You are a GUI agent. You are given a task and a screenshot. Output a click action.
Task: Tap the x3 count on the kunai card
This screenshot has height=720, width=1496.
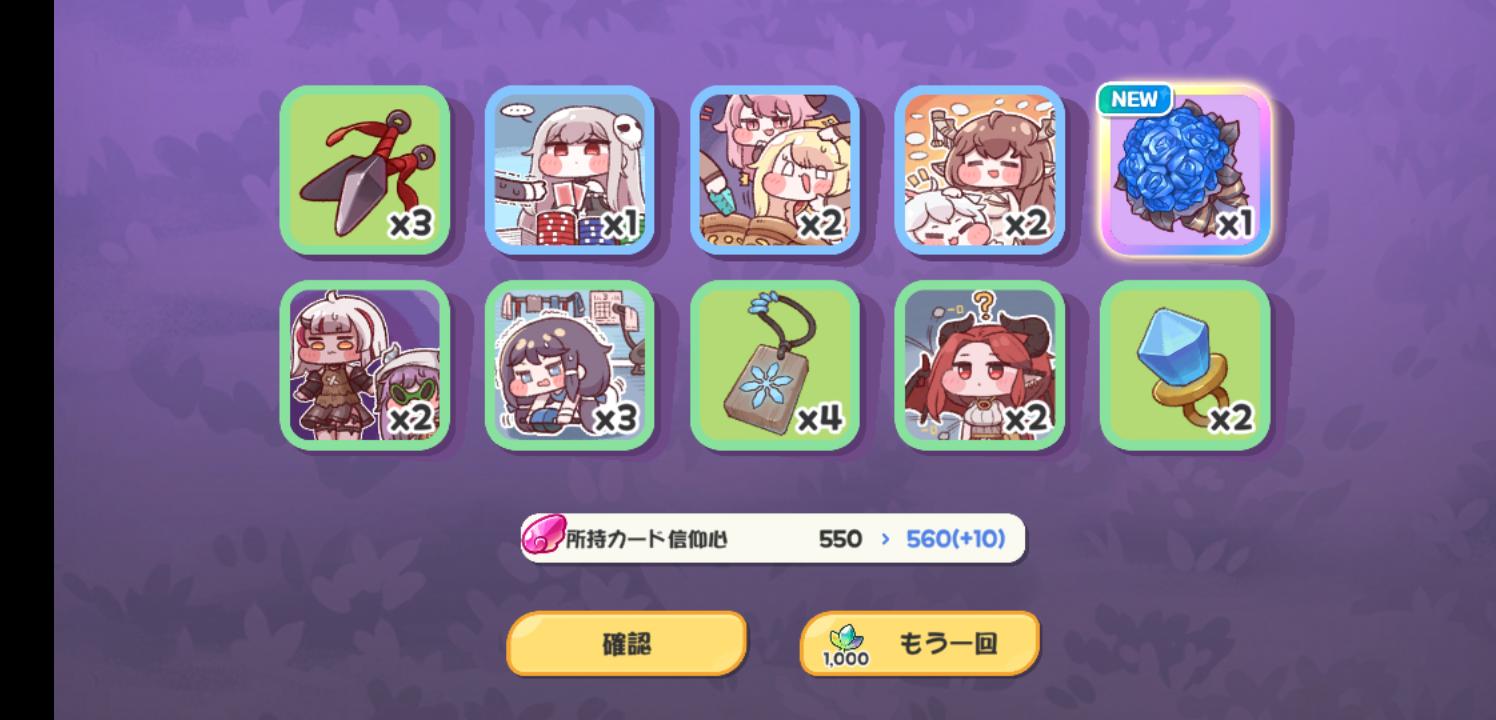pos(410,225)
